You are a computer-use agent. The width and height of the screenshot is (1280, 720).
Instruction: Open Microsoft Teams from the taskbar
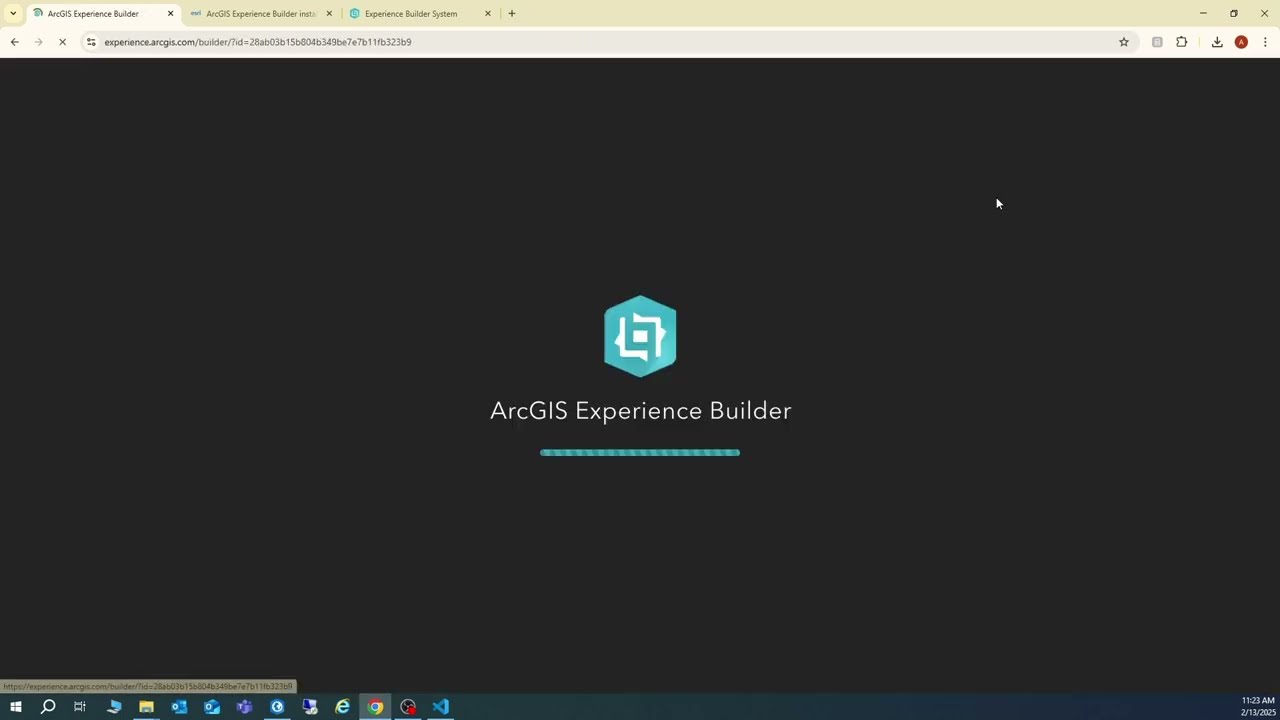[244, 707]
